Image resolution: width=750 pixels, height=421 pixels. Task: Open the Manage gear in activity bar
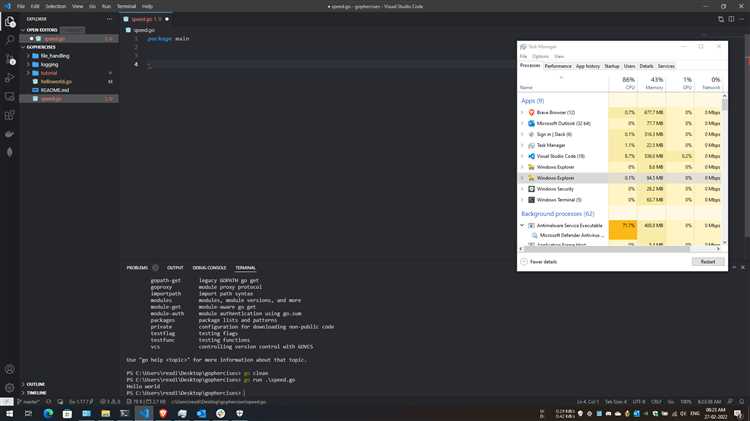pos(10,388)
